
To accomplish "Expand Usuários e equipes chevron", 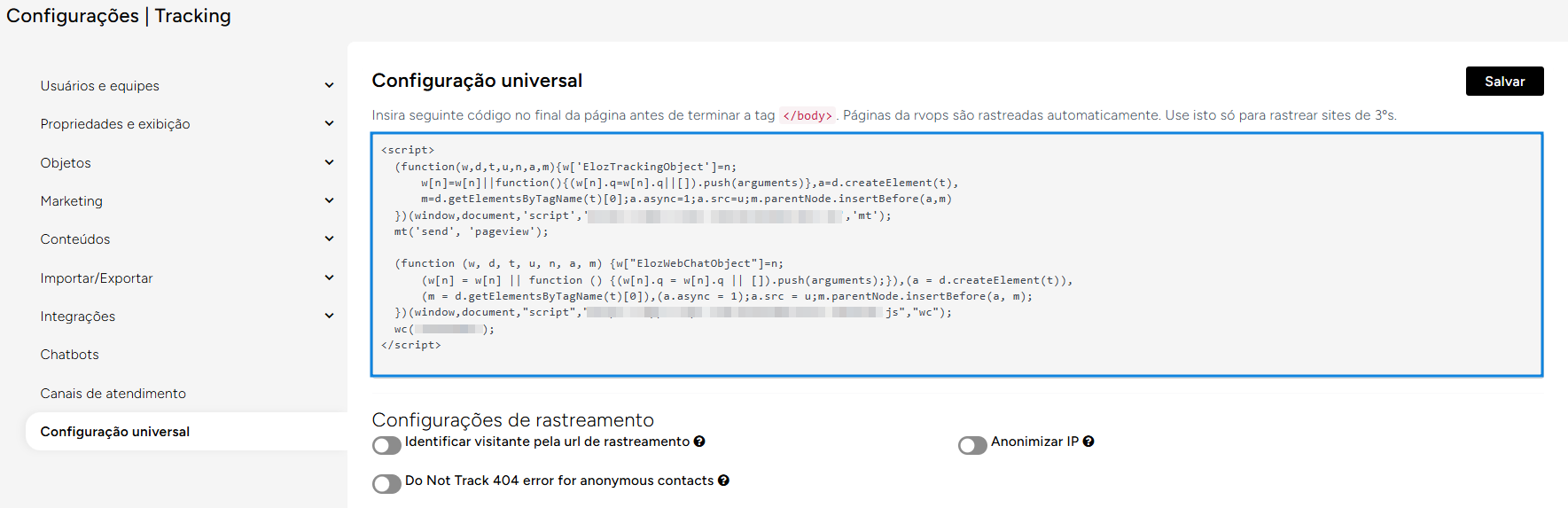I will click(x=329, y=86).
